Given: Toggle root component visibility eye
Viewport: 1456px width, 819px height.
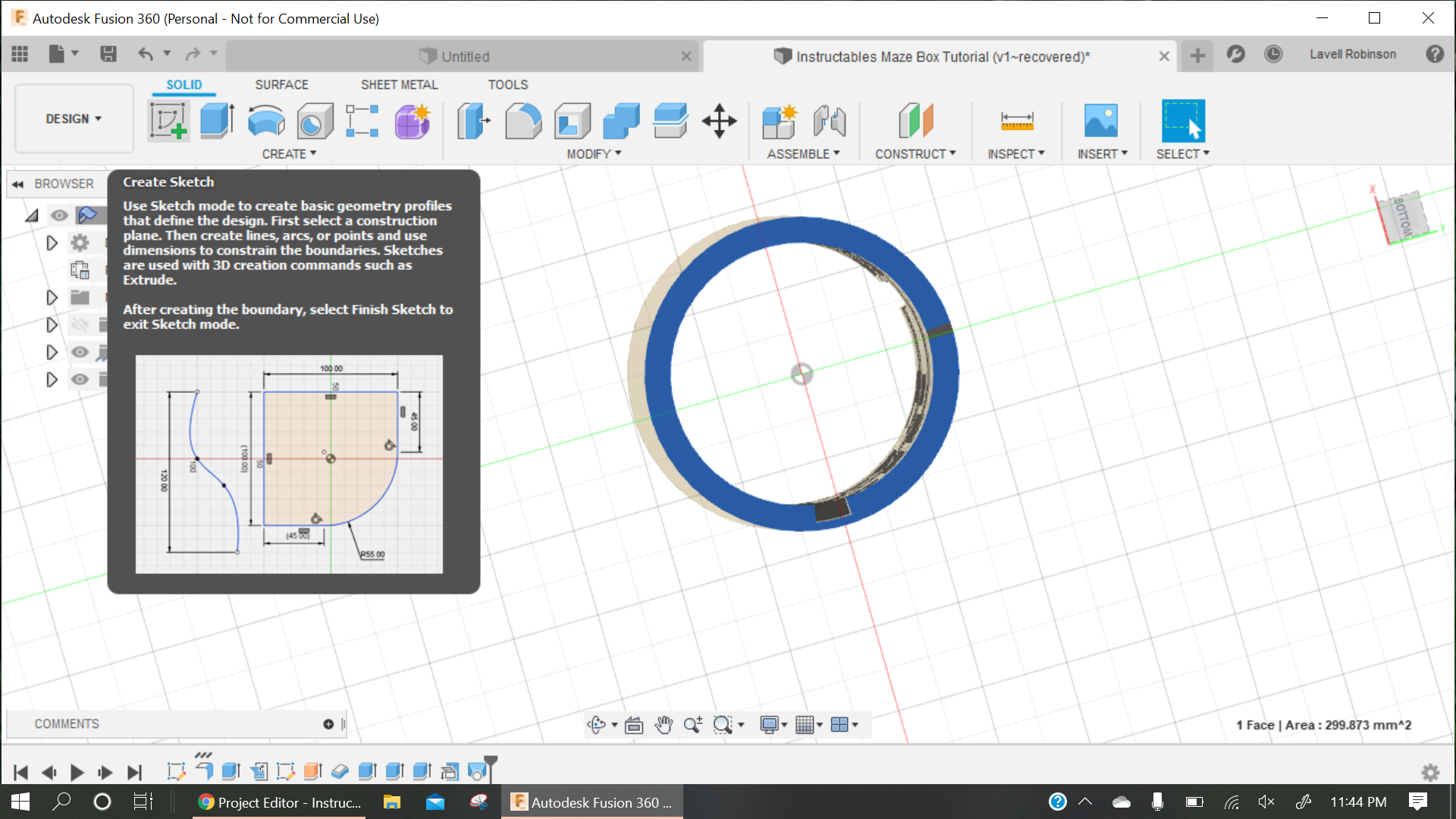Looking at the screenshot, I should click(x=59, y=216).
